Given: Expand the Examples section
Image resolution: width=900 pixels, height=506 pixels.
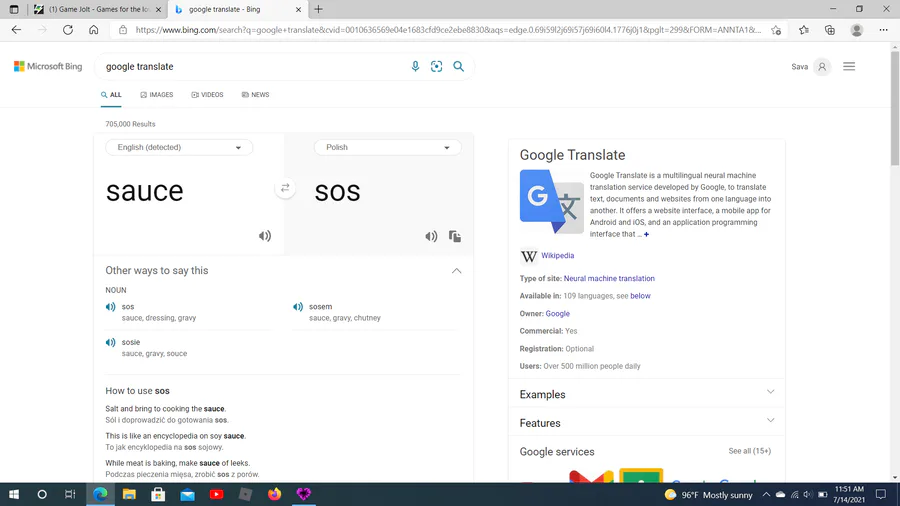Looking at the screenshot, I should pyautogui.click(x=770, y=392).
